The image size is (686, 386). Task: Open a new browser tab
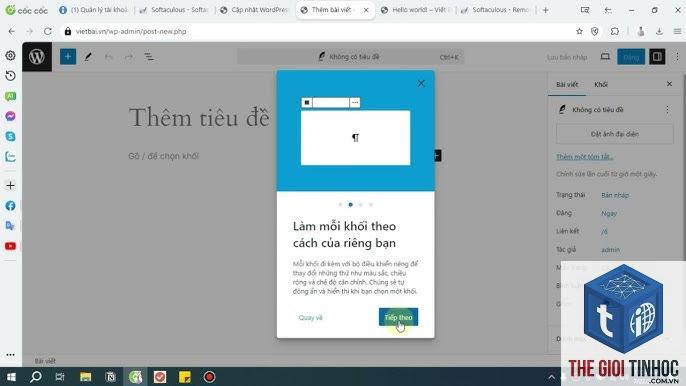tap(546, 10)
